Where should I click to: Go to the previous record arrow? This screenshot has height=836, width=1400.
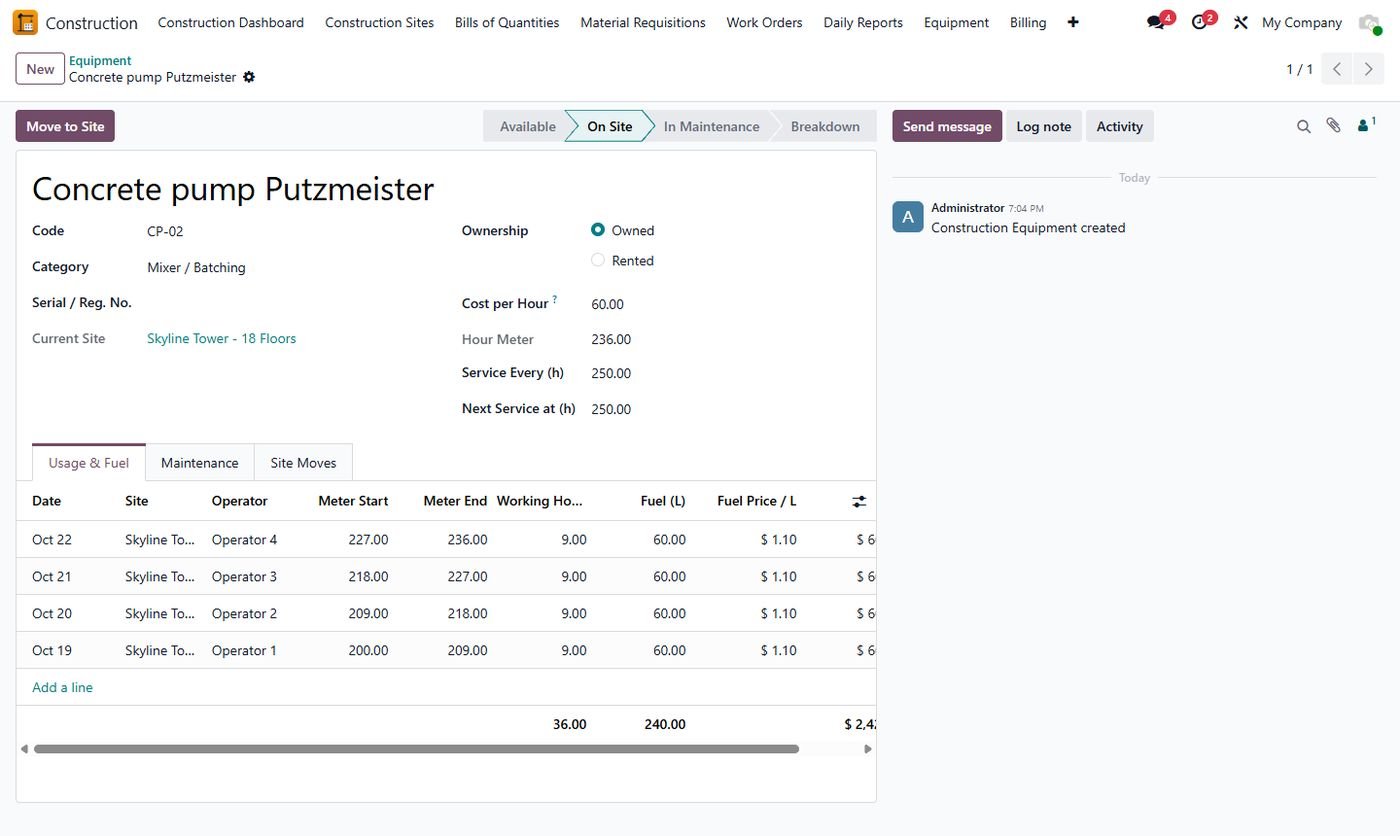[x=1337, y=69]
